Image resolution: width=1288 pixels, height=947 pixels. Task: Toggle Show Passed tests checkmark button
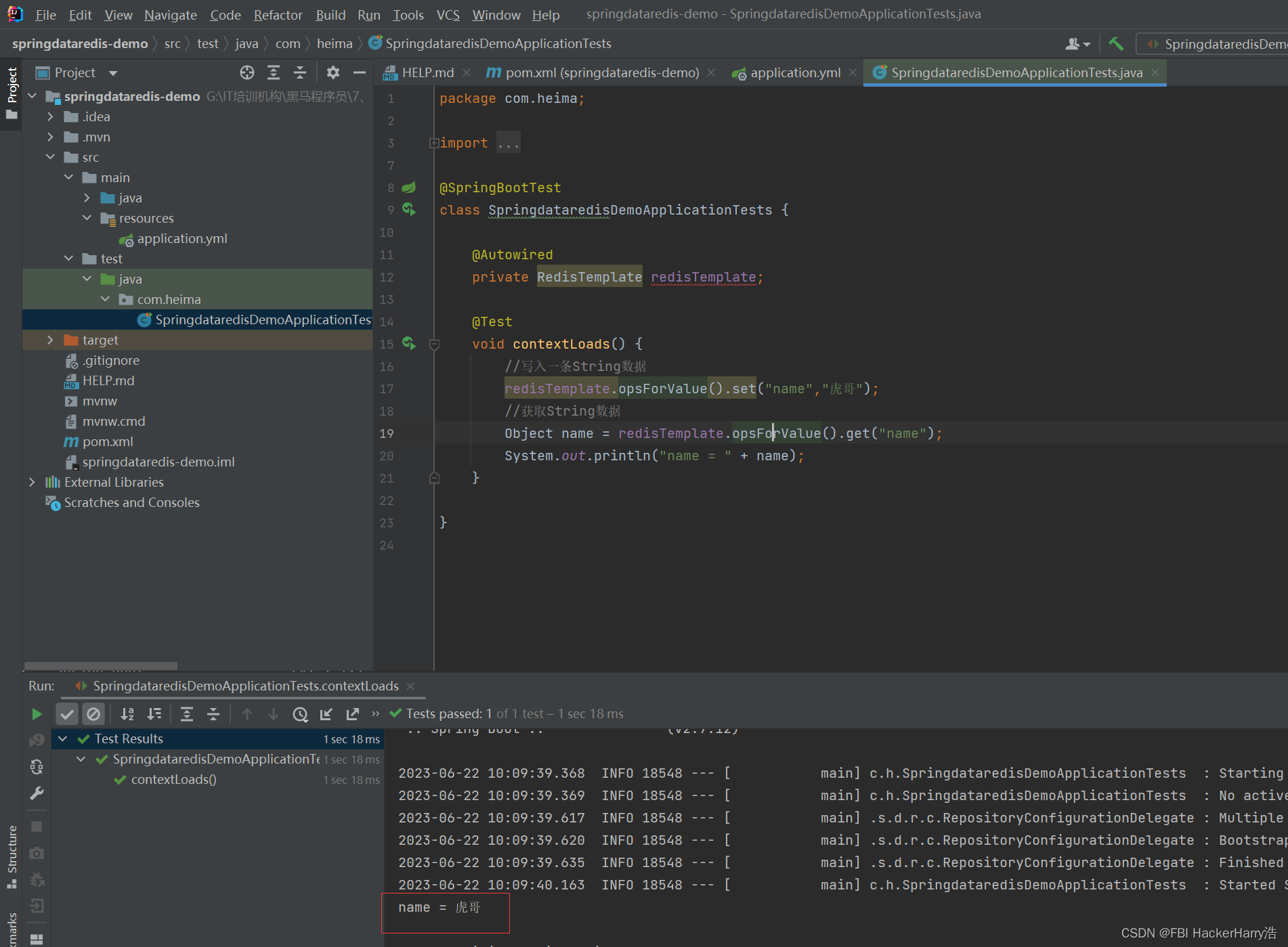click(x=67, y=714)
